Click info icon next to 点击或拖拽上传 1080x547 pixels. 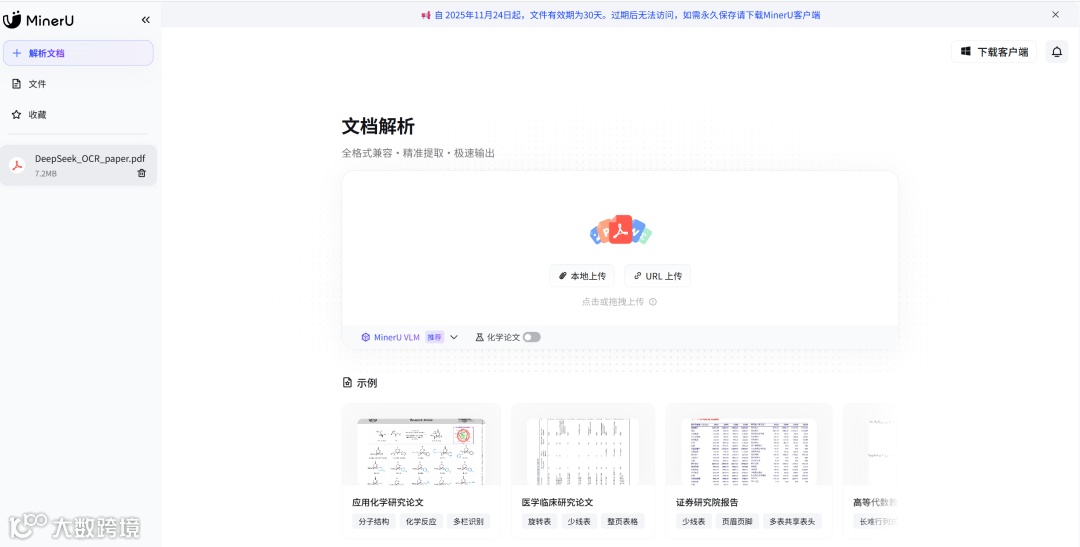(x=653, y=302)
